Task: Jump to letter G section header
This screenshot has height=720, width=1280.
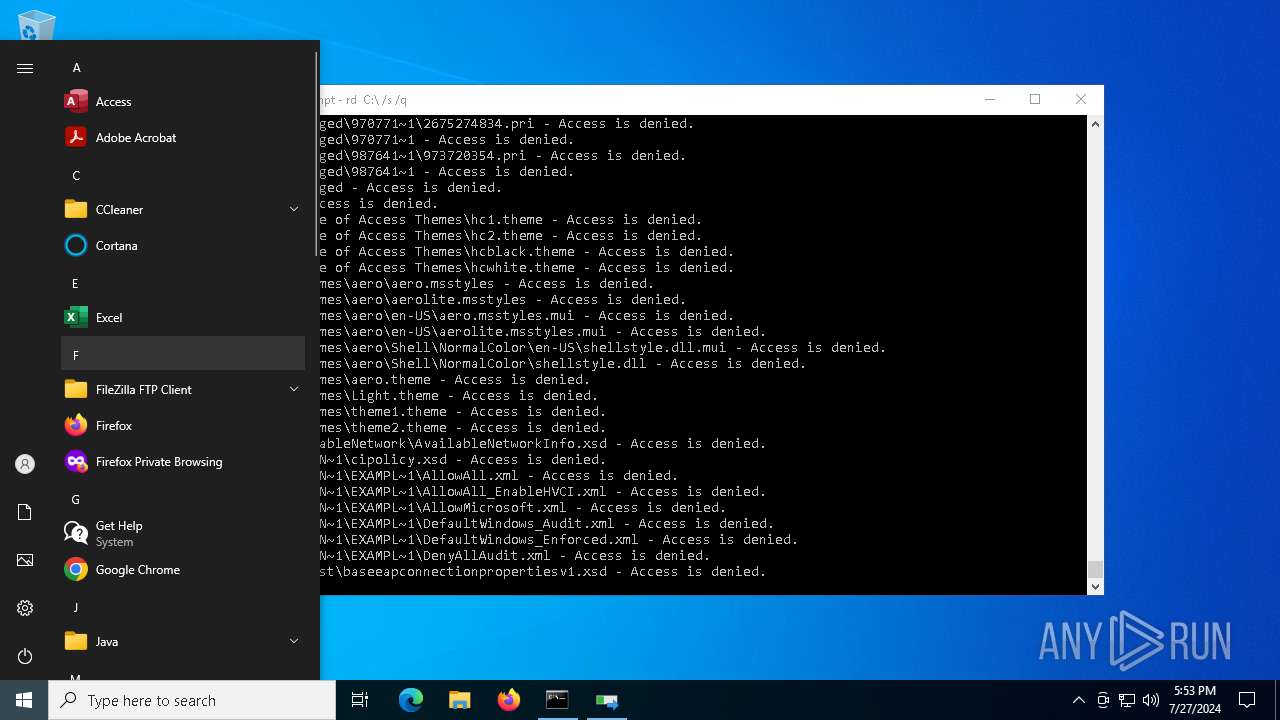Action: pyautogui.click(x=183, y=500)
